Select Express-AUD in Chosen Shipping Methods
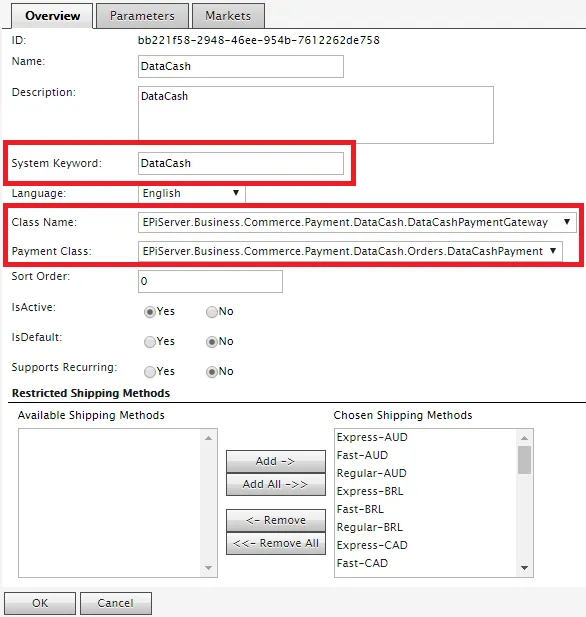Viewport: 586px width, 617px height. [426, 437]
